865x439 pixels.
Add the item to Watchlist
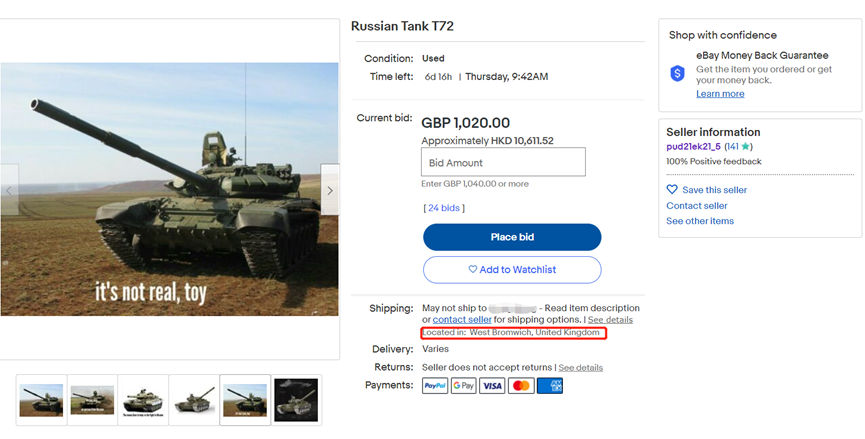pyautogui.click(x=512, y=270)
